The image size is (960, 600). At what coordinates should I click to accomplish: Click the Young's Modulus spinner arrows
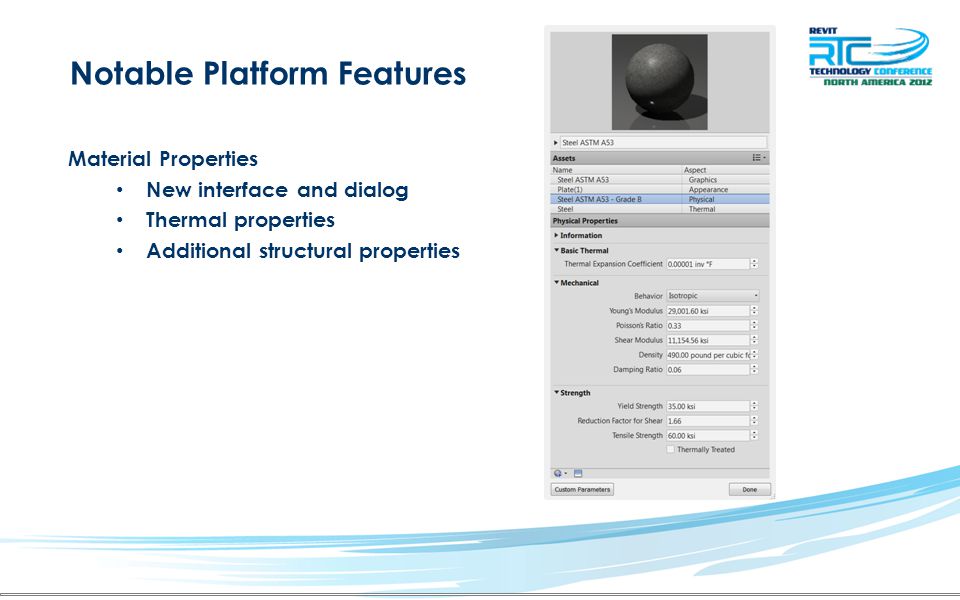point(754,311)
